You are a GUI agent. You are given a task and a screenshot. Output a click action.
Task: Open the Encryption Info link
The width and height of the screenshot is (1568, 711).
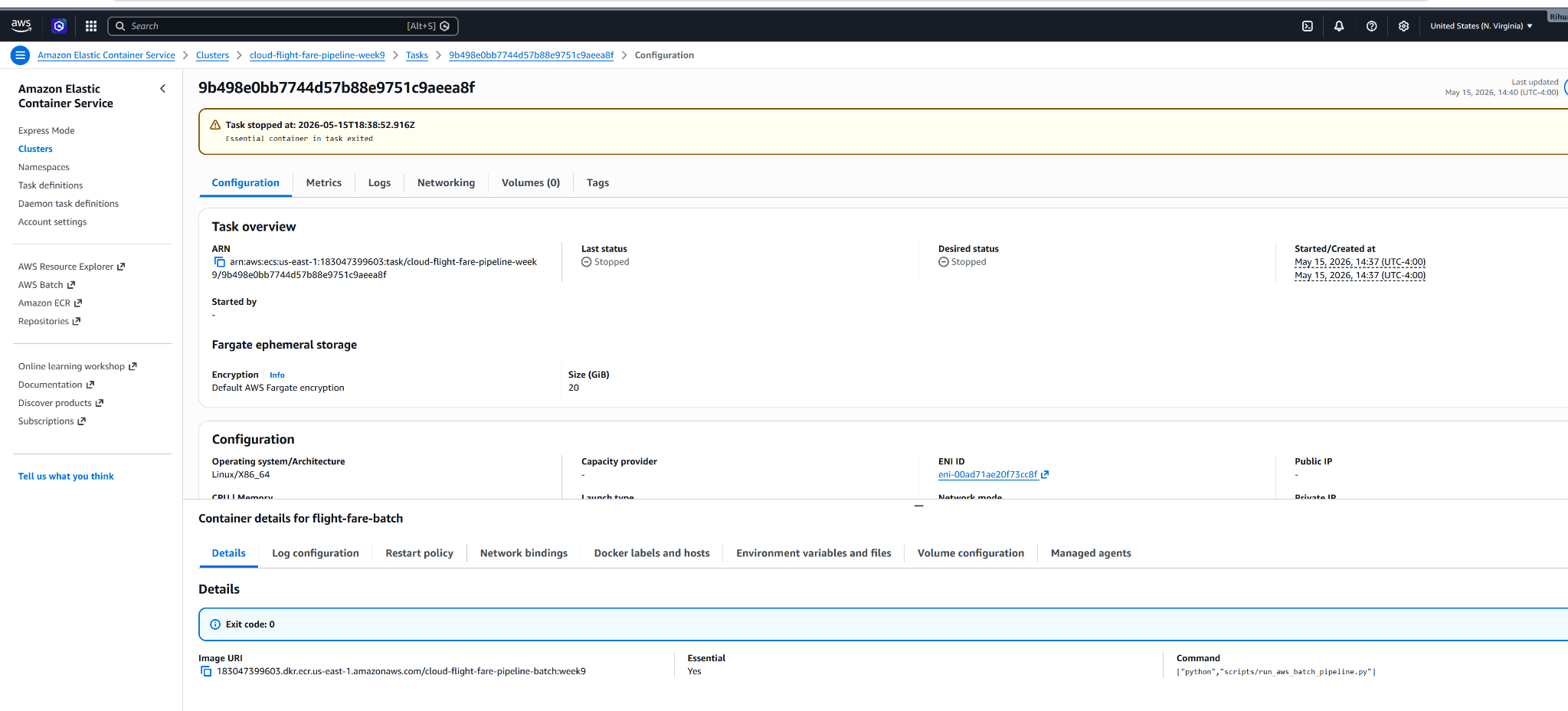click(277, 375)
